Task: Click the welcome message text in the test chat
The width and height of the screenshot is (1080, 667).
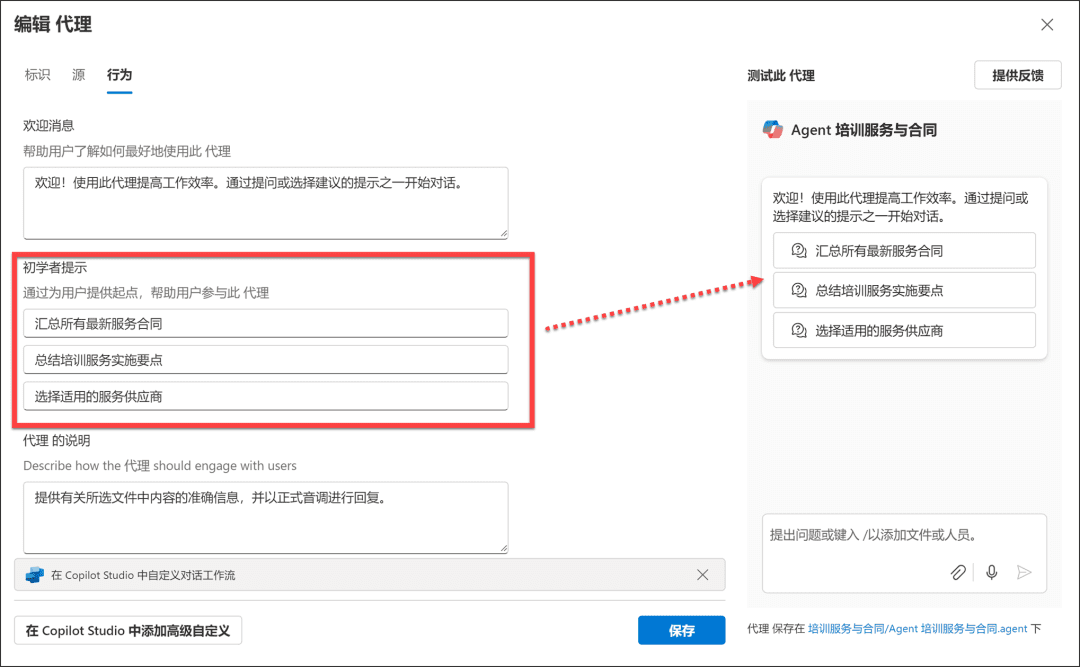Action: (900, 207)
